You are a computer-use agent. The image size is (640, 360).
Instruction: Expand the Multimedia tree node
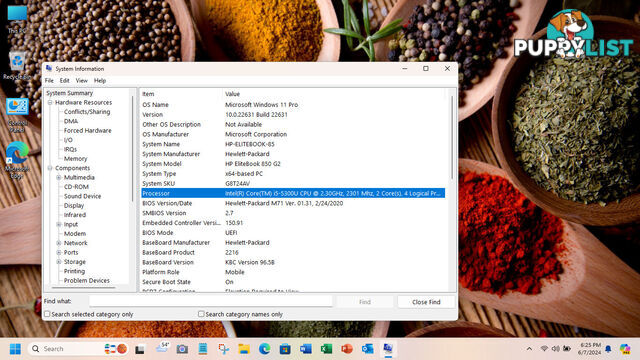point(59,178)
